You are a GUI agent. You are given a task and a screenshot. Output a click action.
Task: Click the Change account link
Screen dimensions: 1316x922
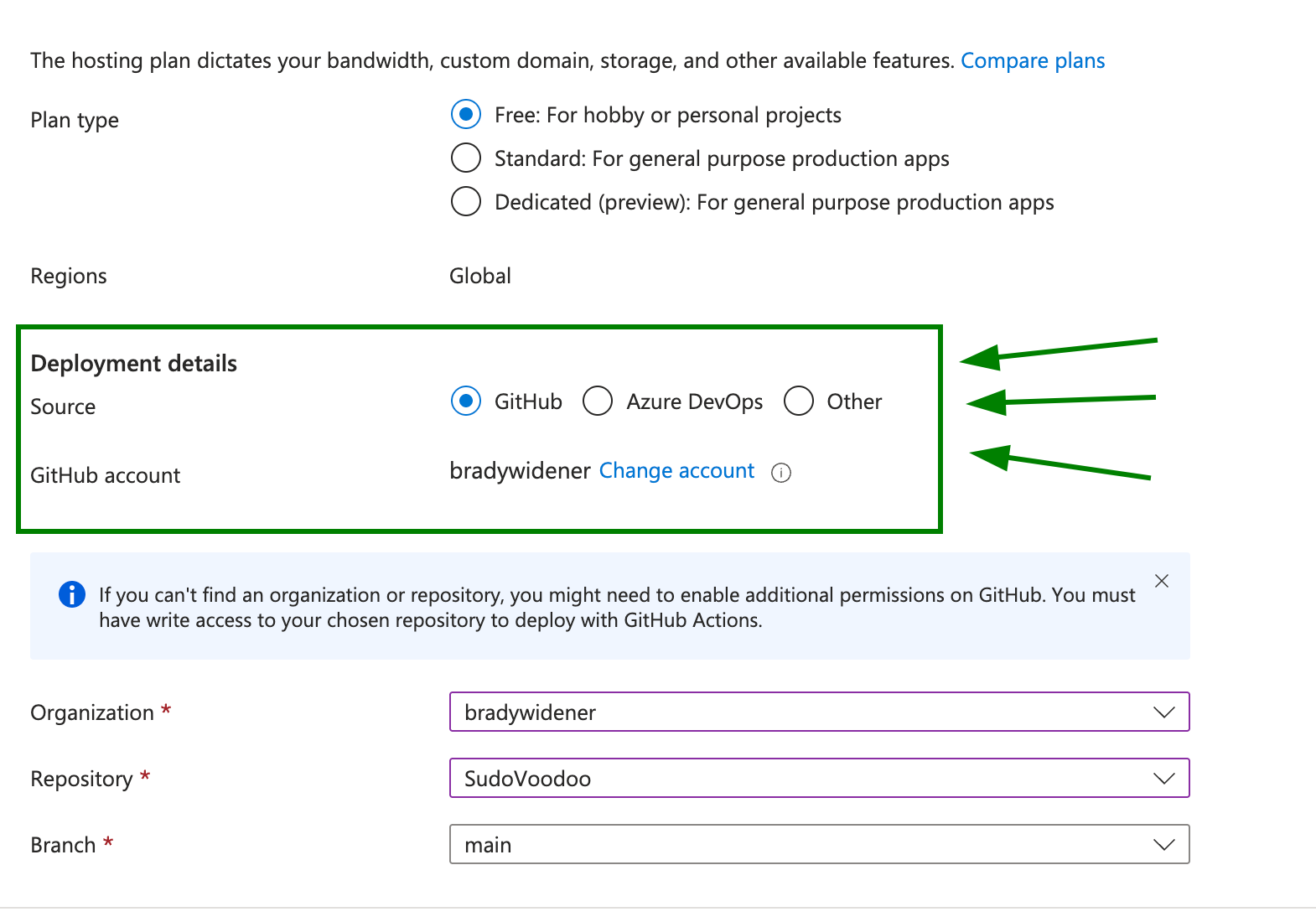pos(676,471)
